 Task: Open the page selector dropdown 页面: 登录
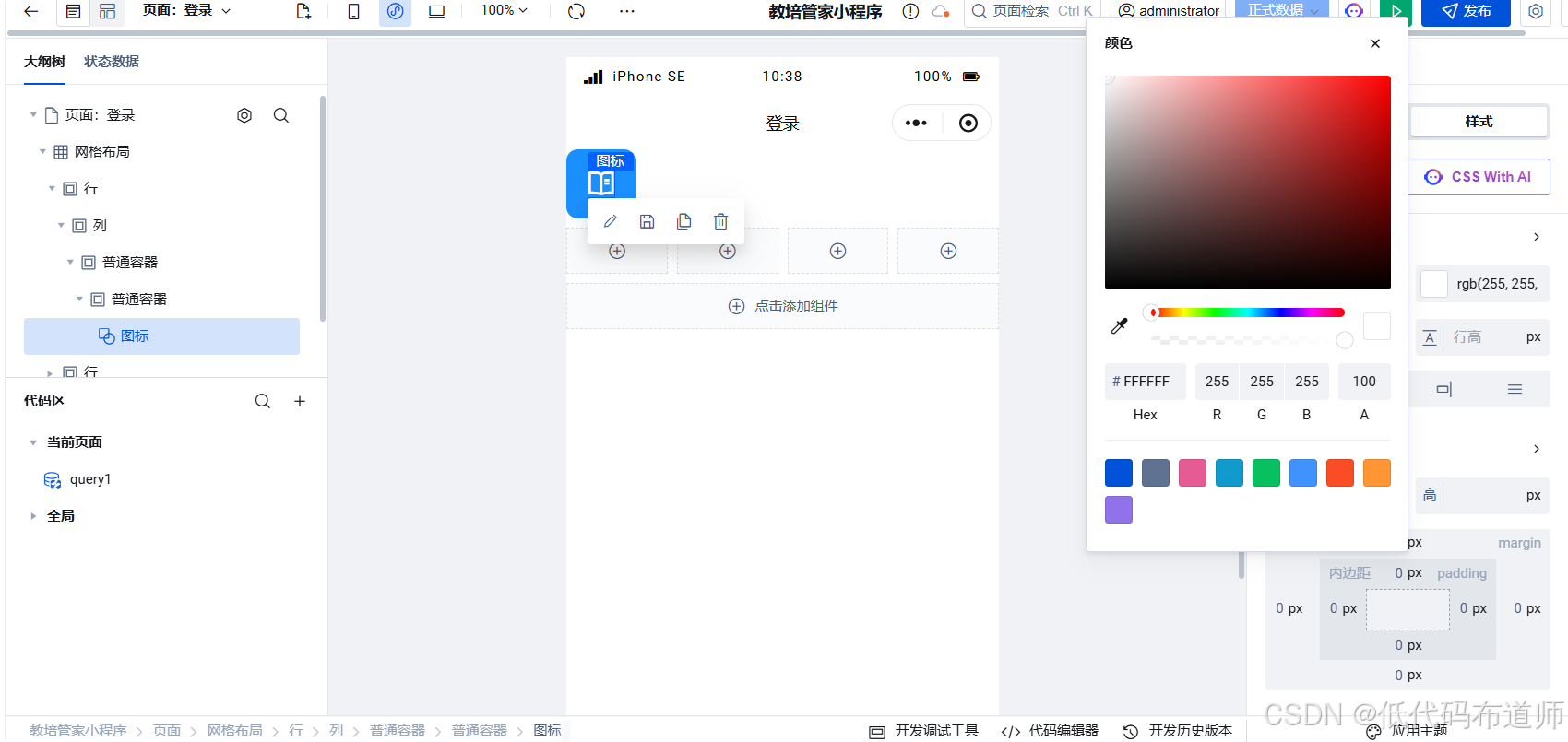point(187,11)
